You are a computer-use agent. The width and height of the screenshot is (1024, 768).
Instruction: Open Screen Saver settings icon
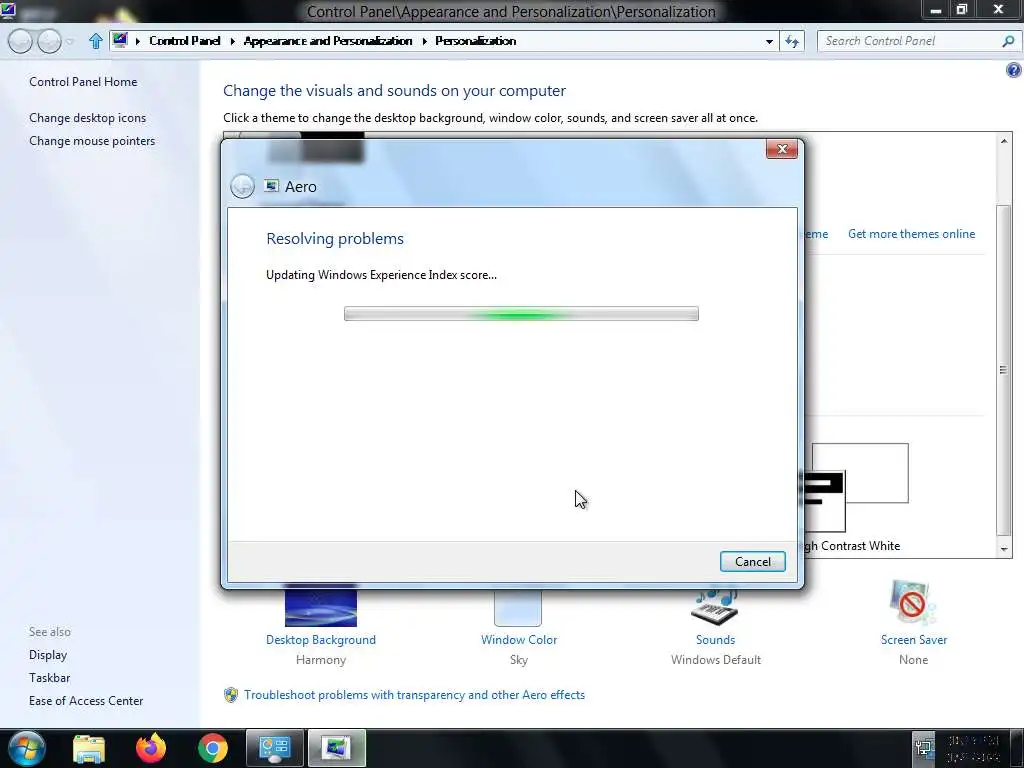[x=913, y=603]
